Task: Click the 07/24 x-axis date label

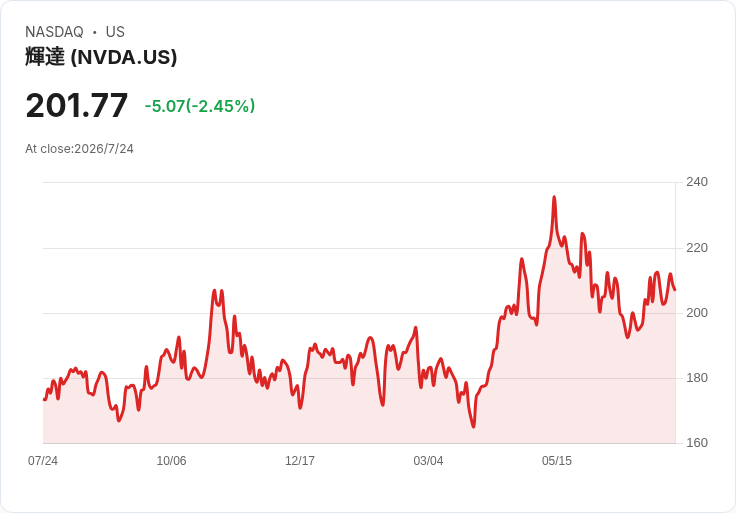Action: (43, 461)
